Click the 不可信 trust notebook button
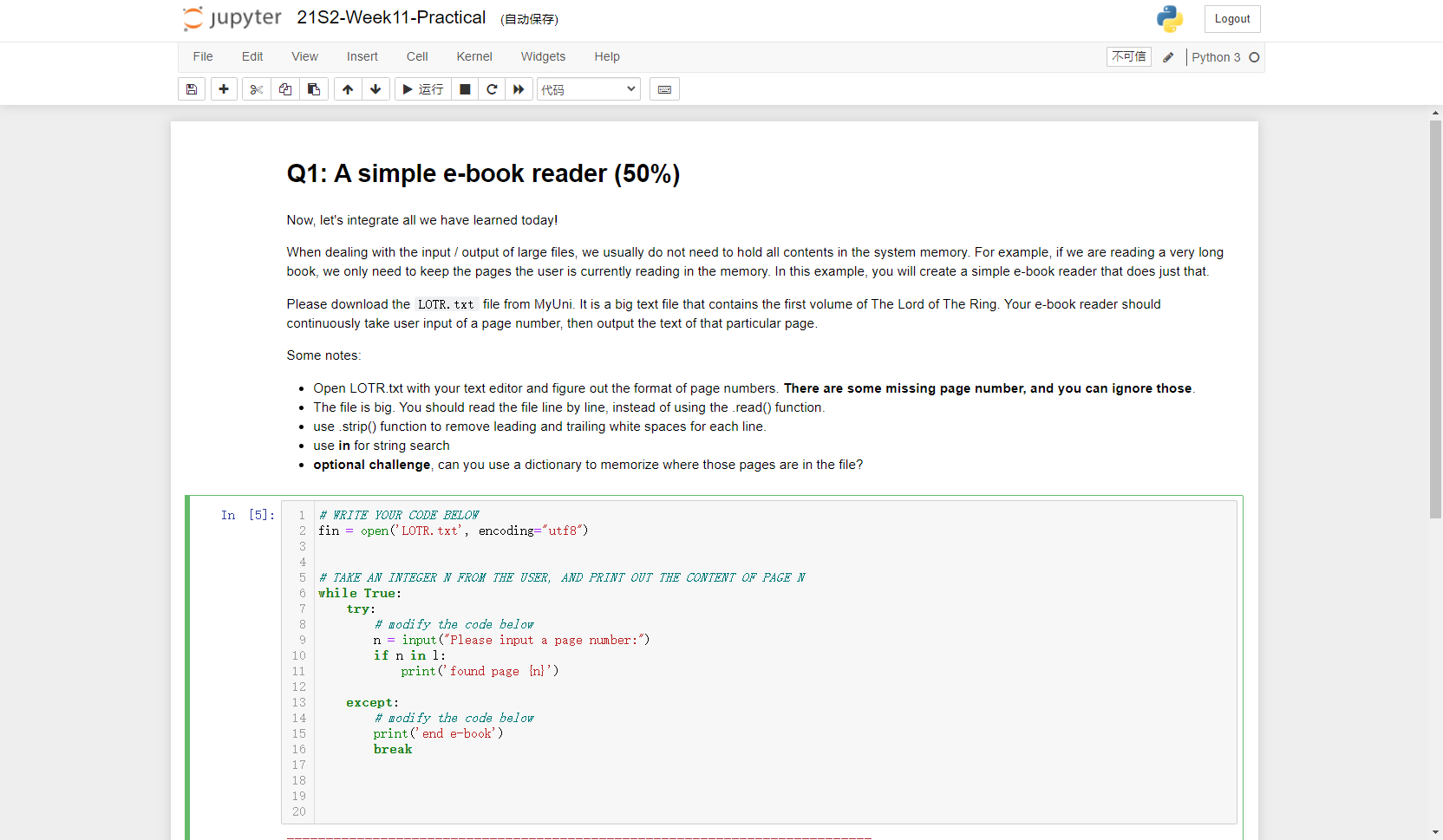This screenshot has height=840, width=1443. pyautogui.click(x=1128, y=55)
